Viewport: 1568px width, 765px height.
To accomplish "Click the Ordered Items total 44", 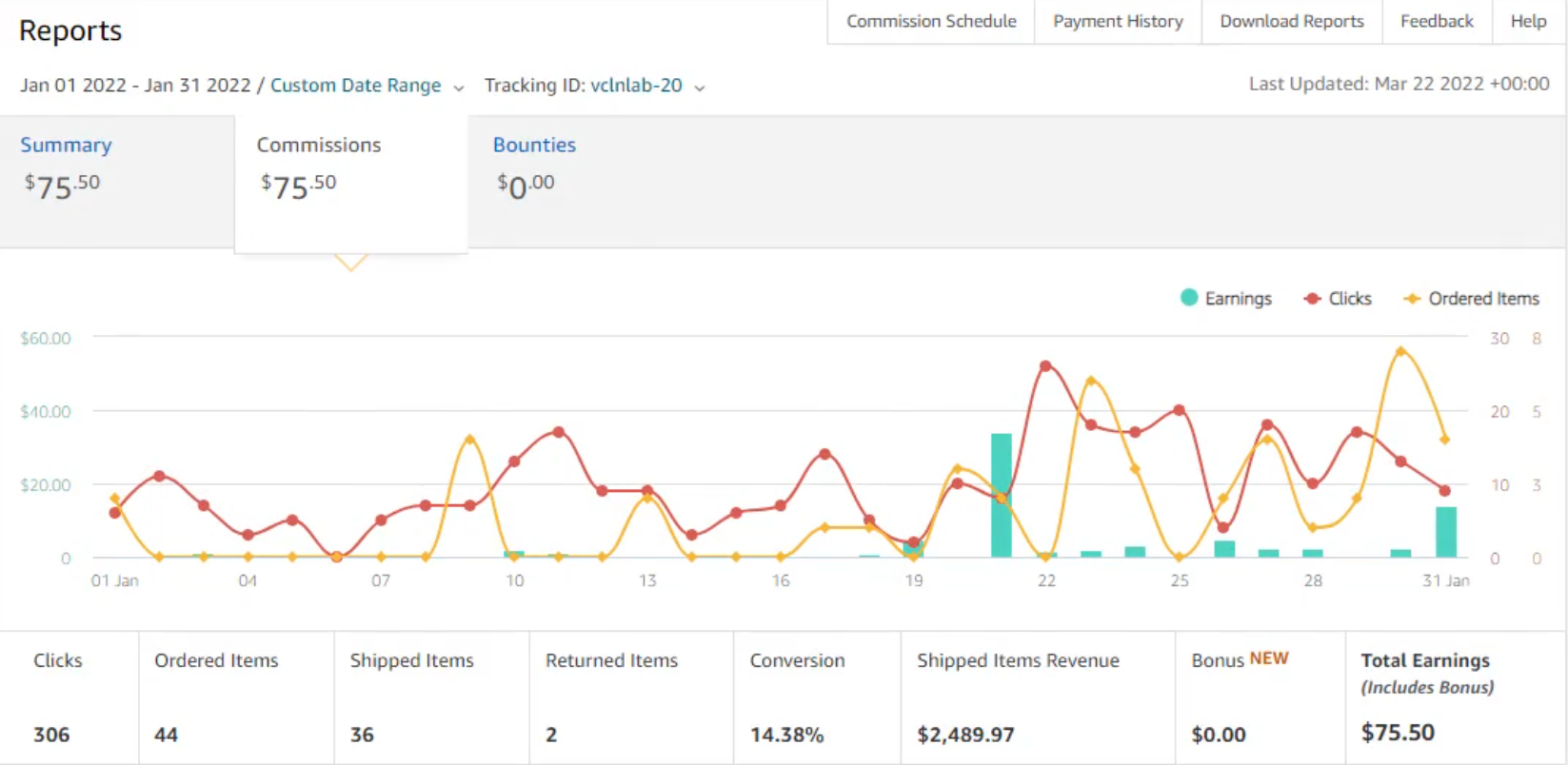I will [166, 735].
